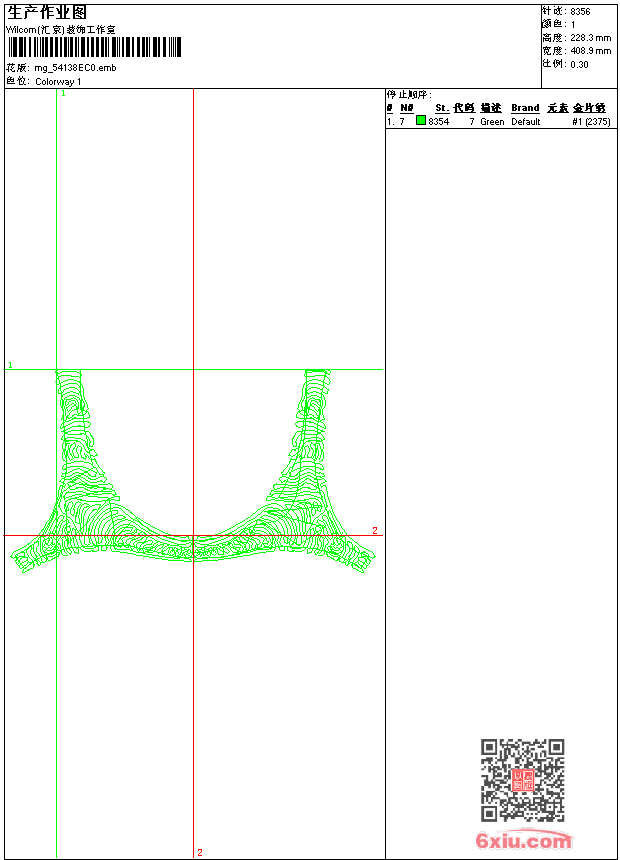Click the 'Colorway 1' label
This screenshot has height=860, width=620.
pos(58,81)
